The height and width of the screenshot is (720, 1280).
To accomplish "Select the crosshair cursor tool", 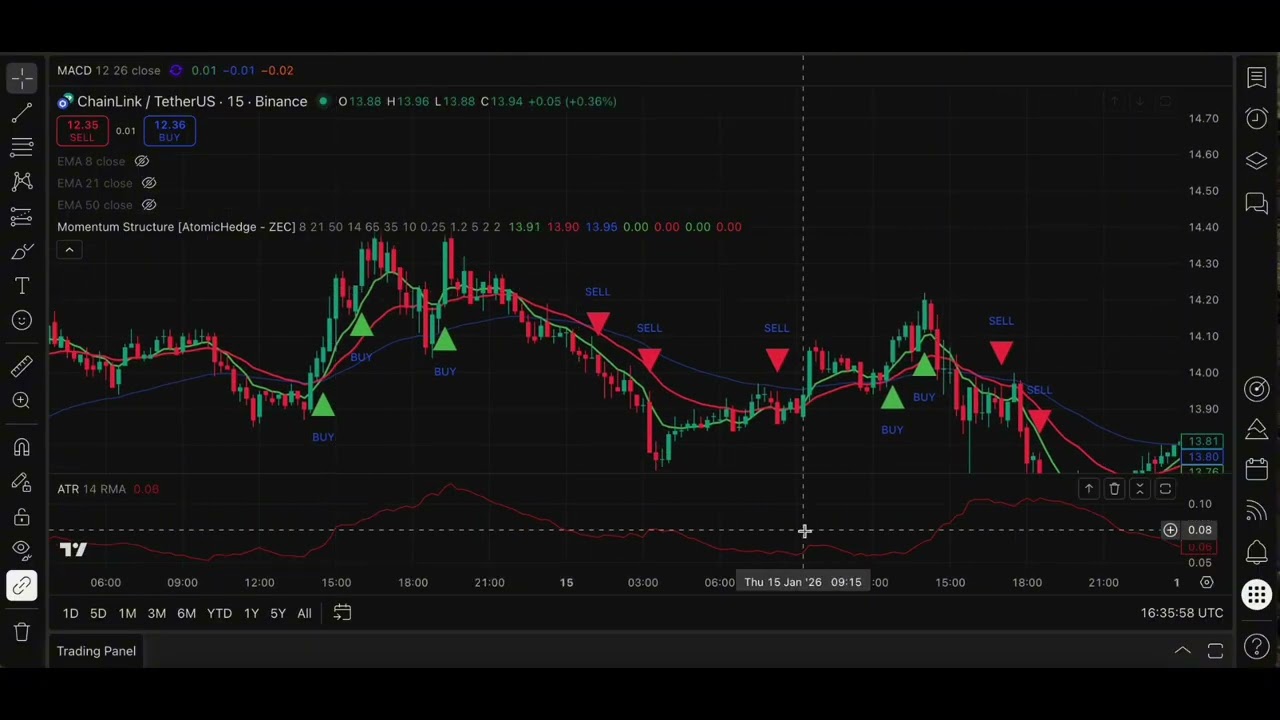I will point(22,78).
